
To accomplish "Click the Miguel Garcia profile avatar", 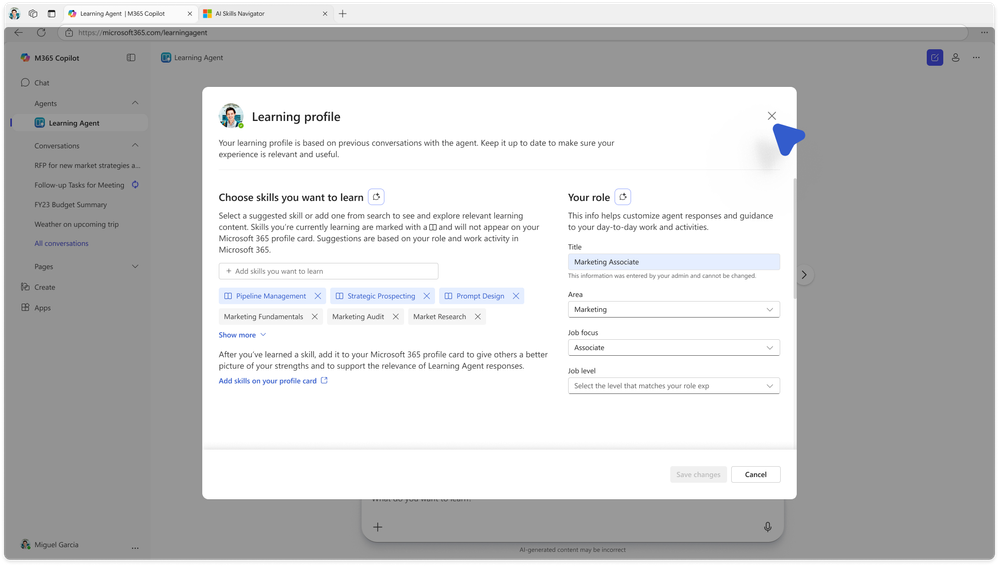I will pyautogui.click(x=25, y=545).
